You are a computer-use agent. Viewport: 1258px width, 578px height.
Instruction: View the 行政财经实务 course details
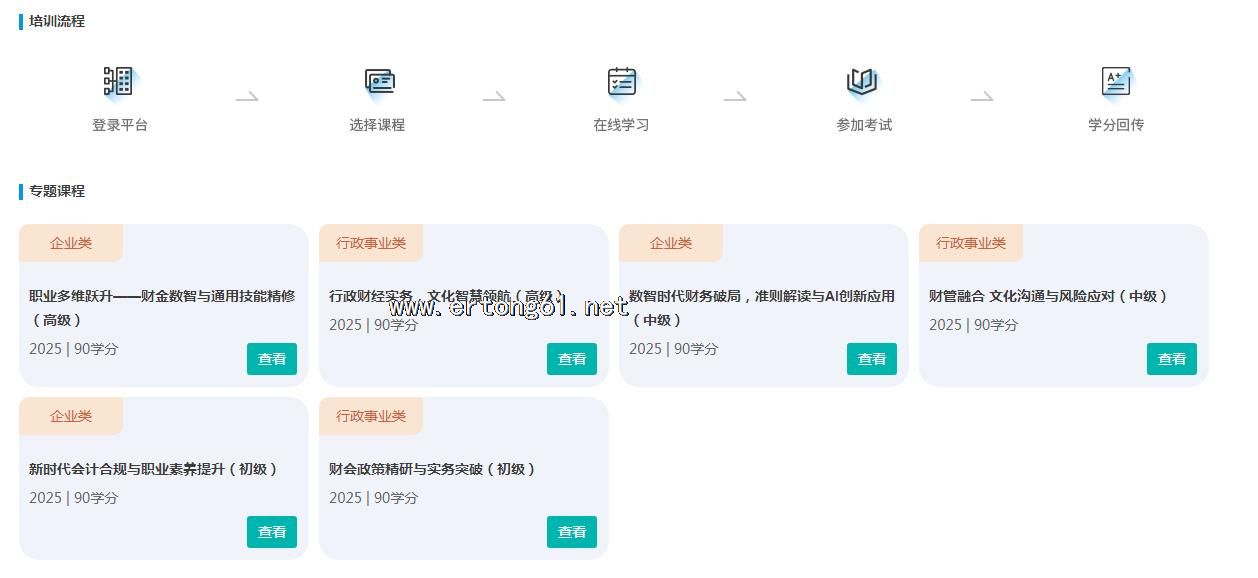(x=572, y=359)
